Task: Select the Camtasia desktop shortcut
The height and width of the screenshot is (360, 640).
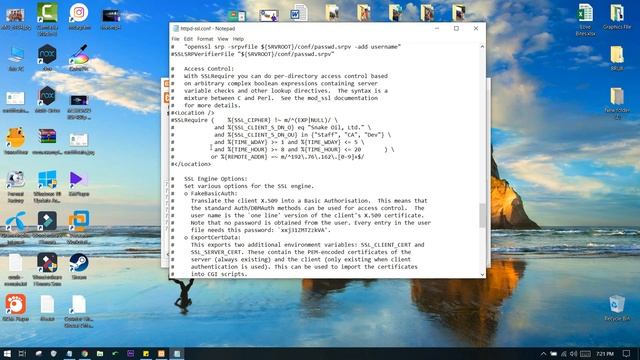Action: [47, 19]
